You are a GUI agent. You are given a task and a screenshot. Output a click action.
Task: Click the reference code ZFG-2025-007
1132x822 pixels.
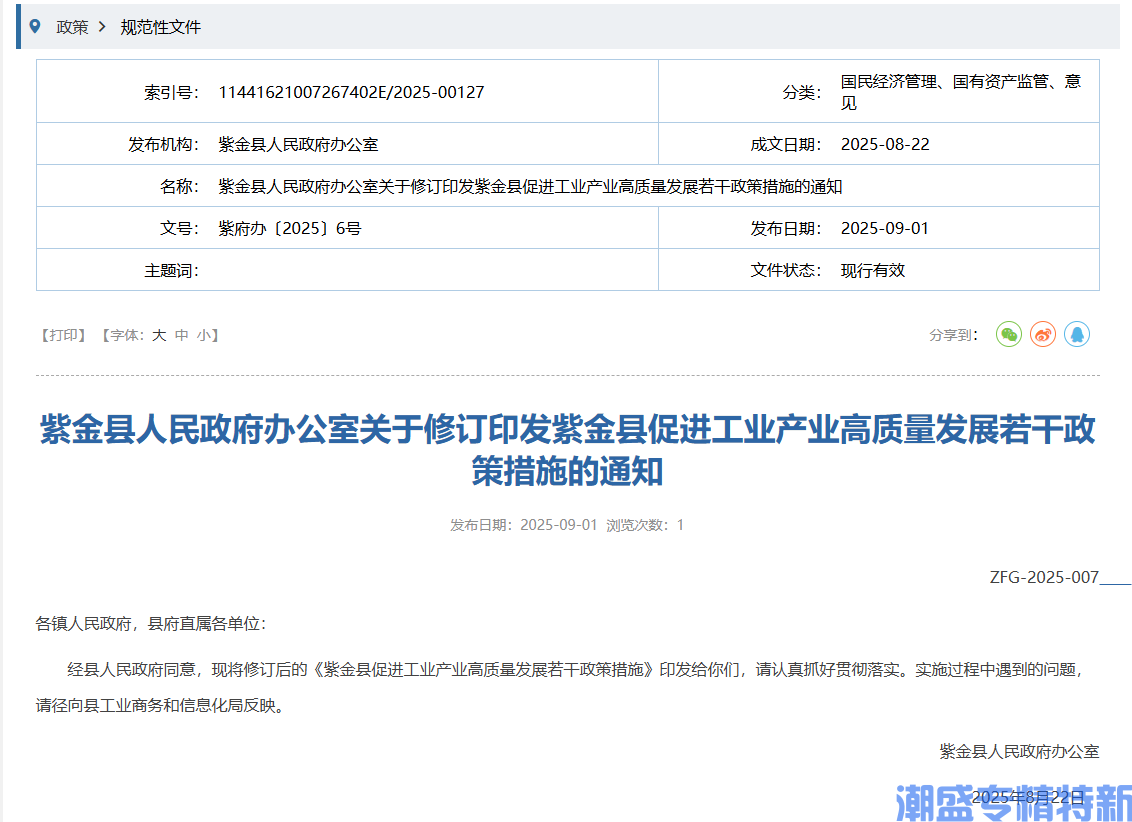1044,577
